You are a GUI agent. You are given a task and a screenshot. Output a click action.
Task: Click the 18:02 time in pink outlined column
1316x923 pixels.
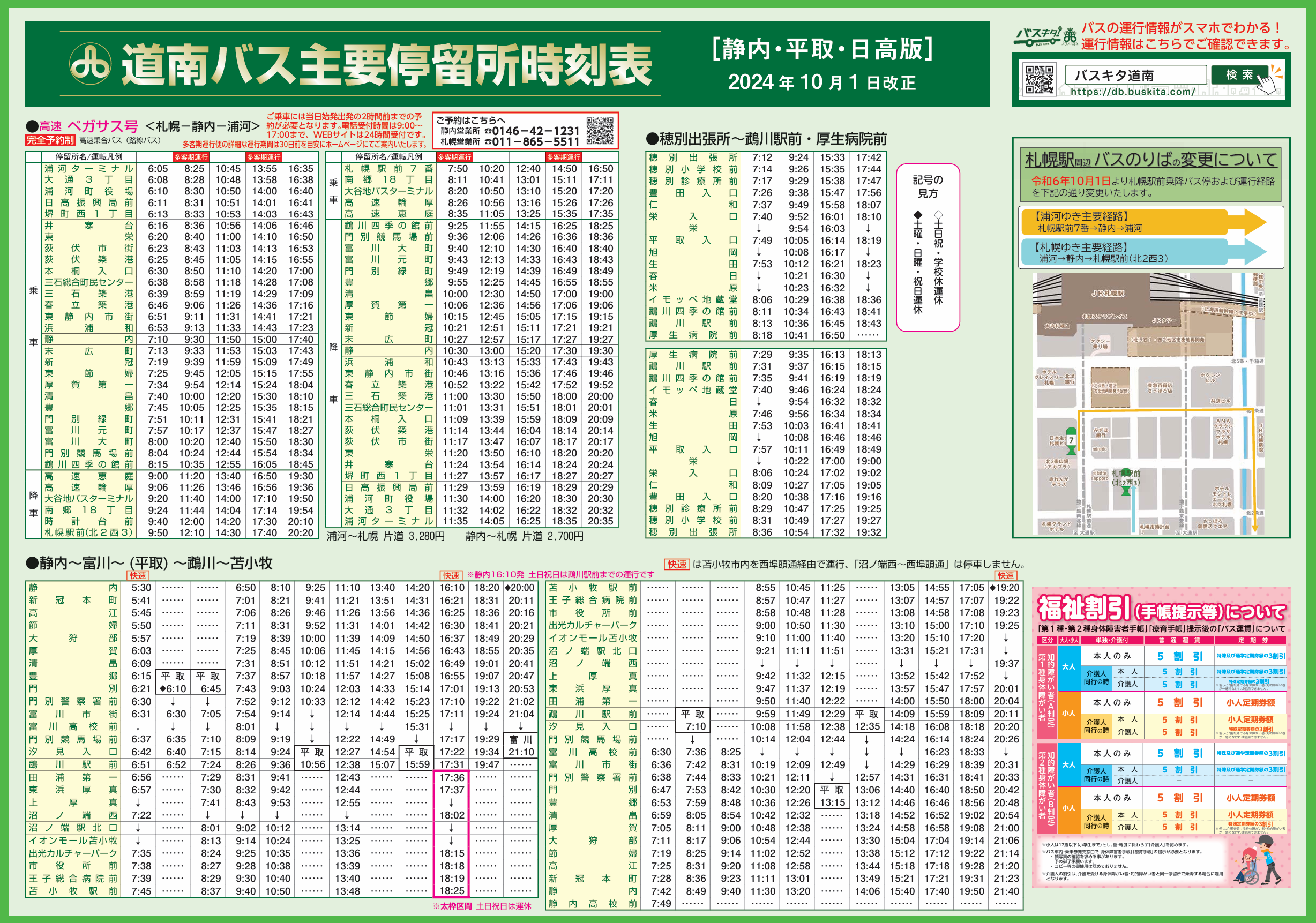[452, 815]
